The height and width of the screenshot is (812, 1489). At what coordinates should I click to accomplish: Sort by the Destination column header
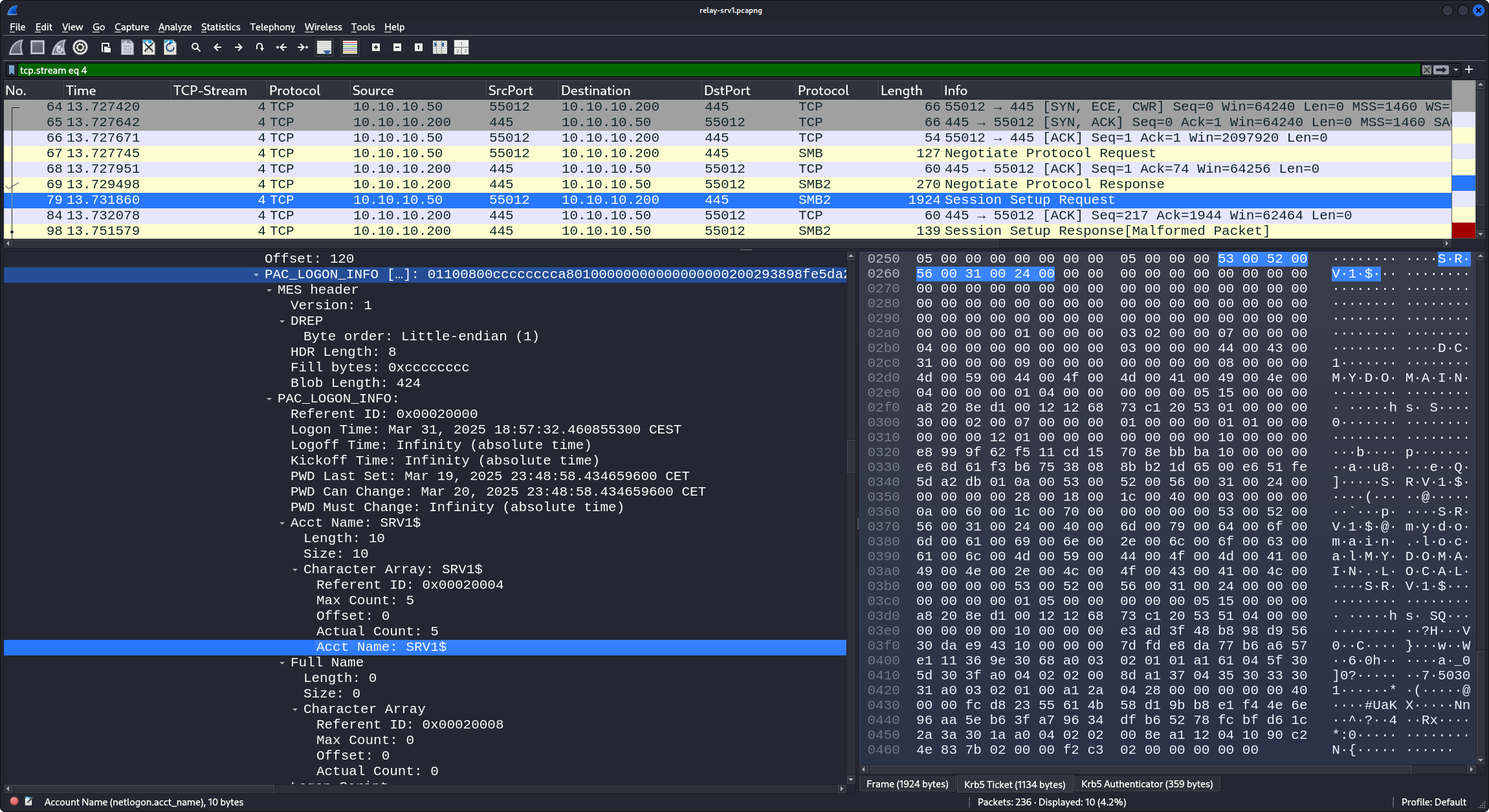[630, 91]
